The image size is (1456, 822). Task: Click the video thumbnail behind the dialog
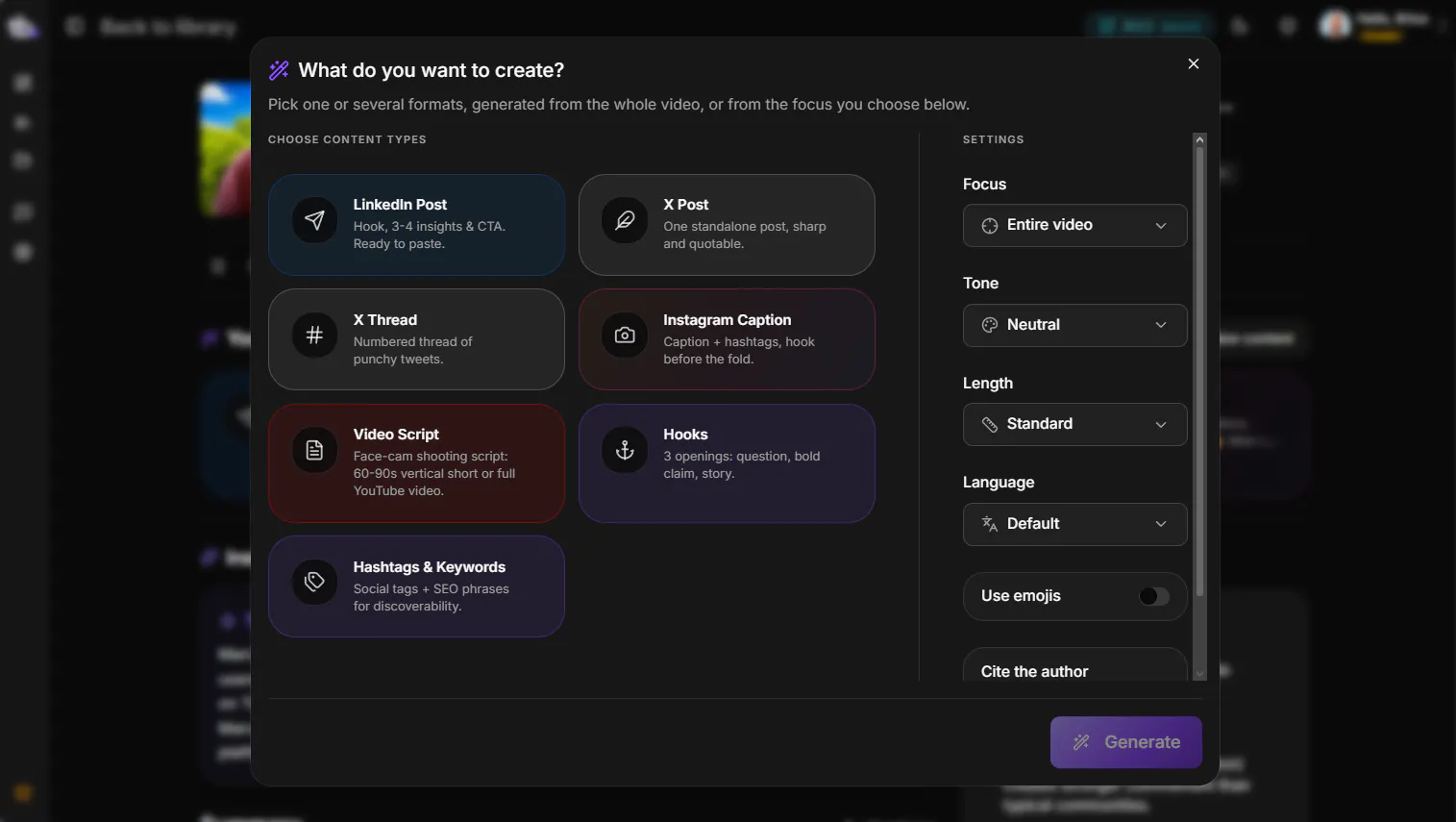click(x=224, y=148)
